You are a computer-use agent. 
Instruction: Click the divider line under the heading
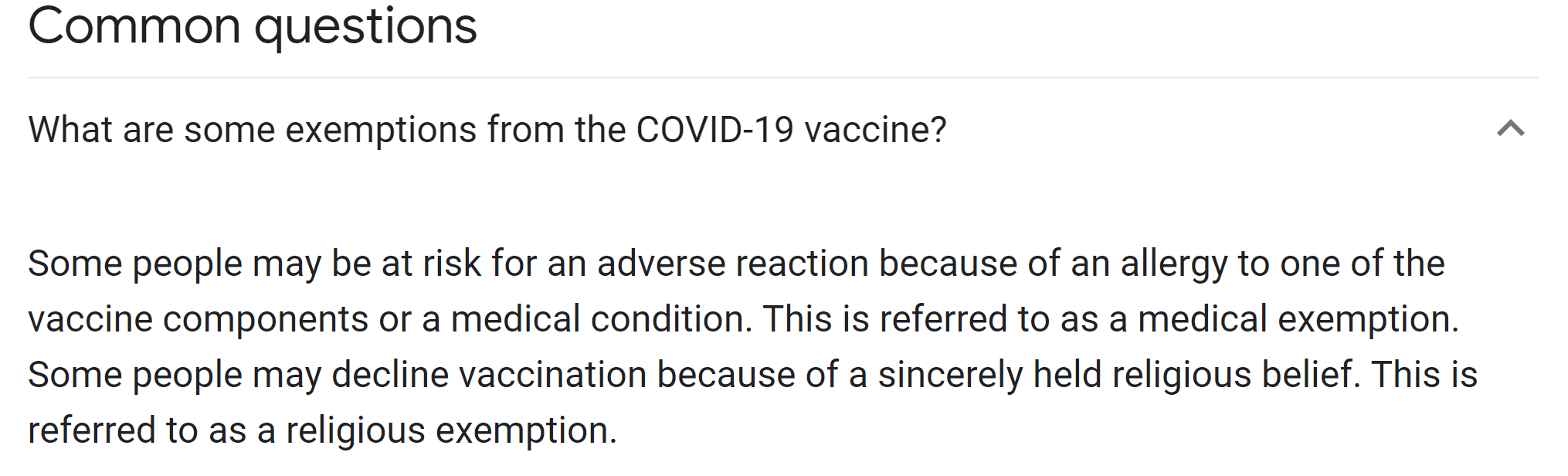782,77
